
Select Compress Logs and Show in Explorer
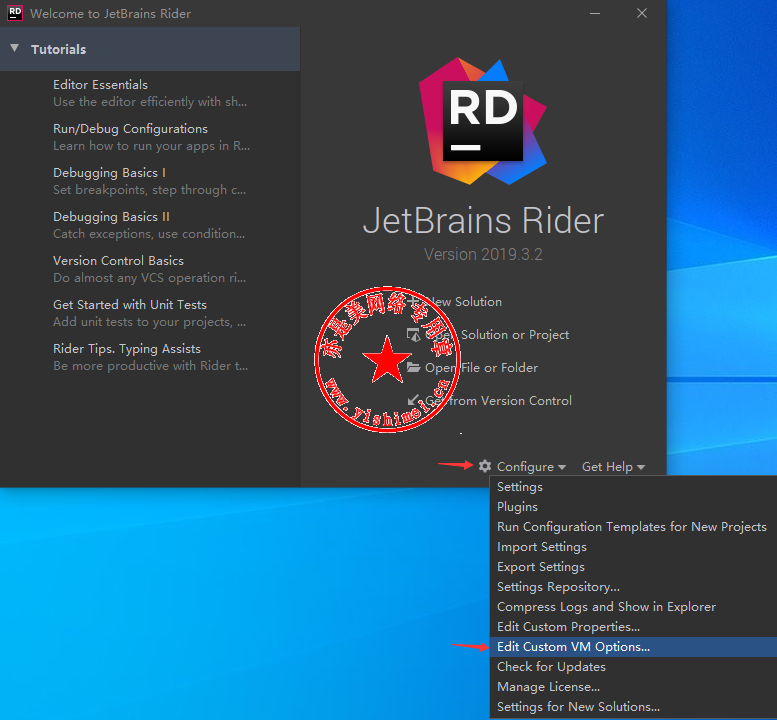(633, 607)
